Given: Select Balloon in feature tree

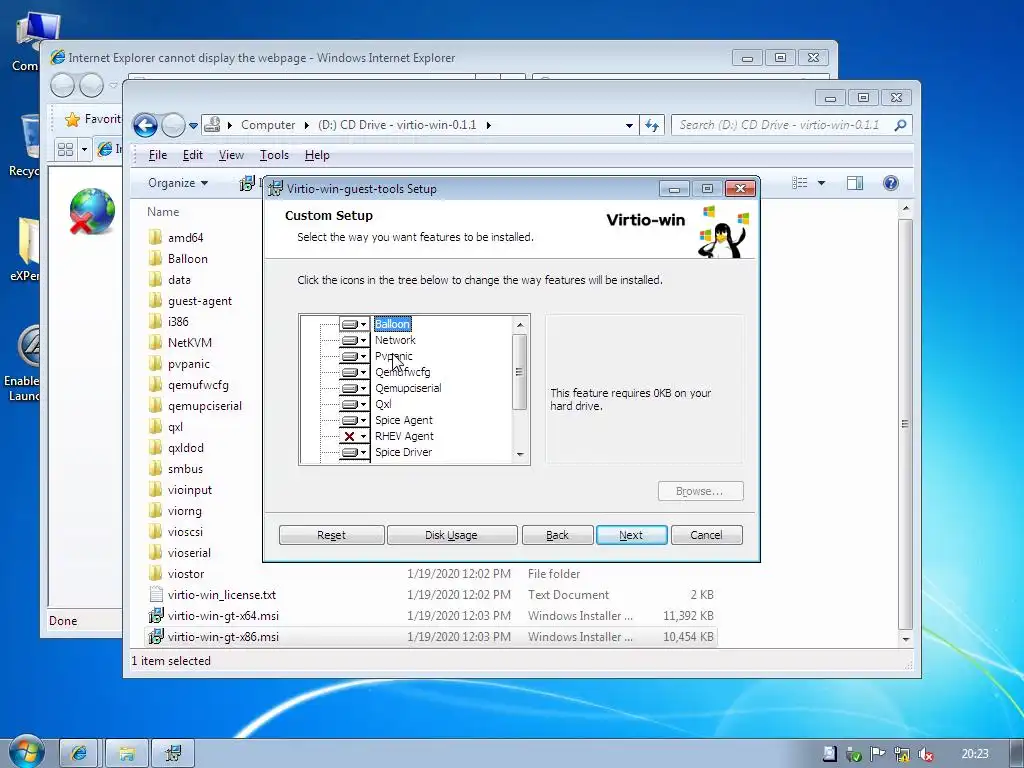Looking at the screenshot, I should point(392,324).
